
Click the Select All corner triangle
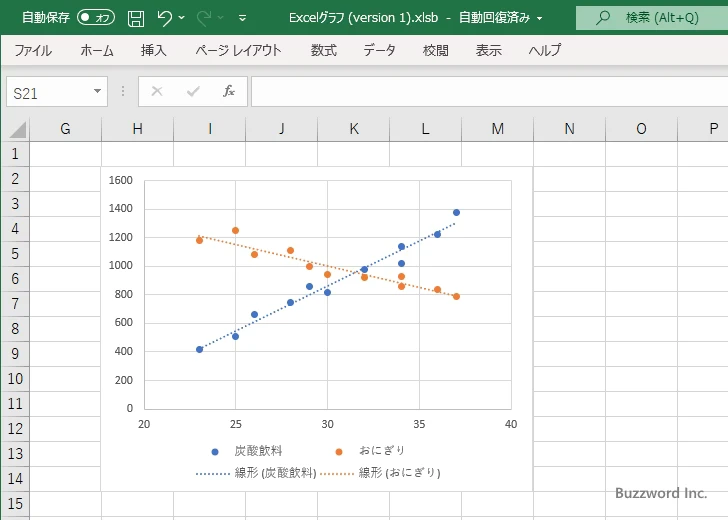click(x=17, y=130)
